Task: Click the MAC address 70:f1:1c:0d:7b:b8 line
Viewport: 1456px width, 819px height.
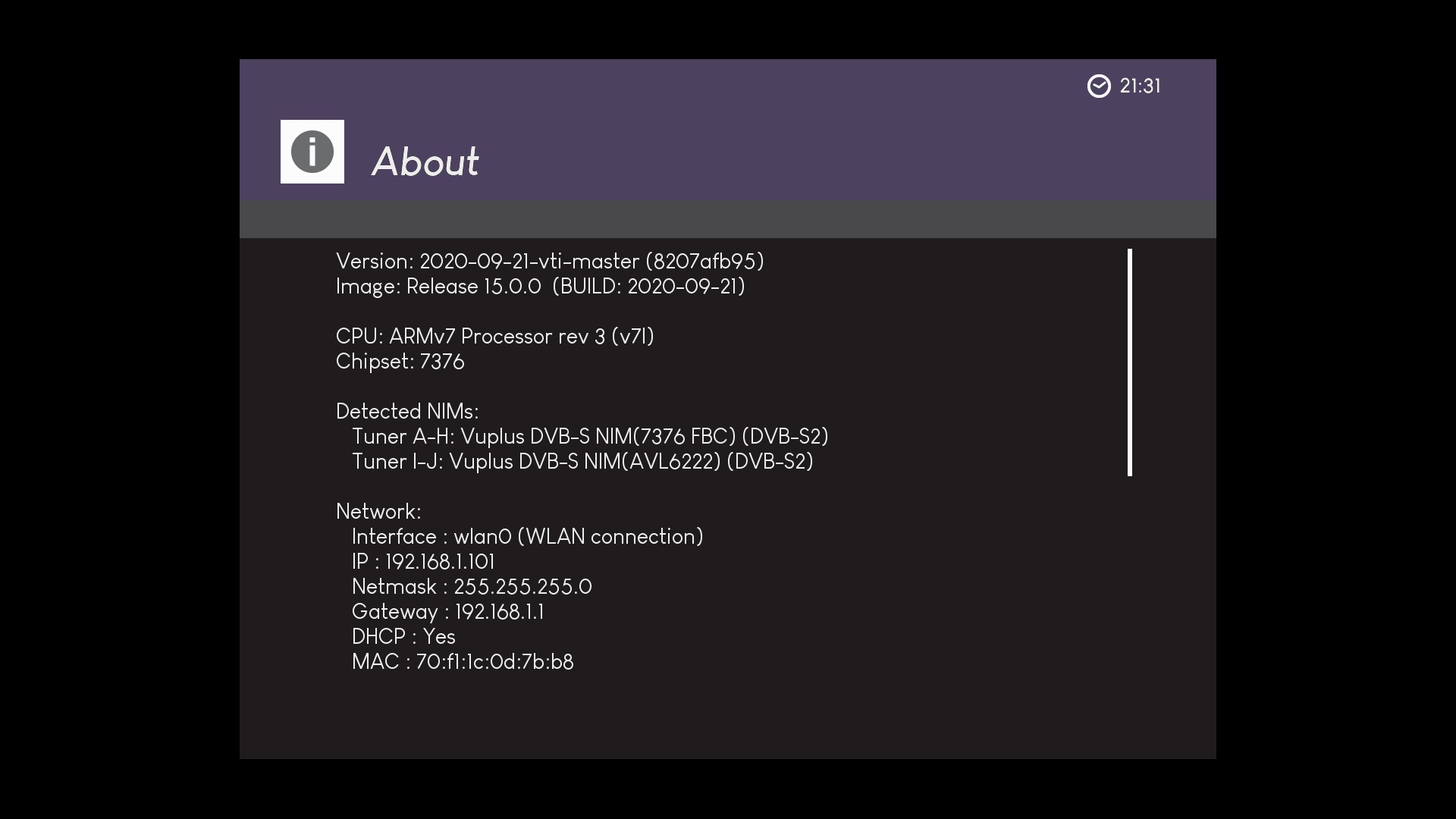Action: pyautogui.click(x=463, y=662)
